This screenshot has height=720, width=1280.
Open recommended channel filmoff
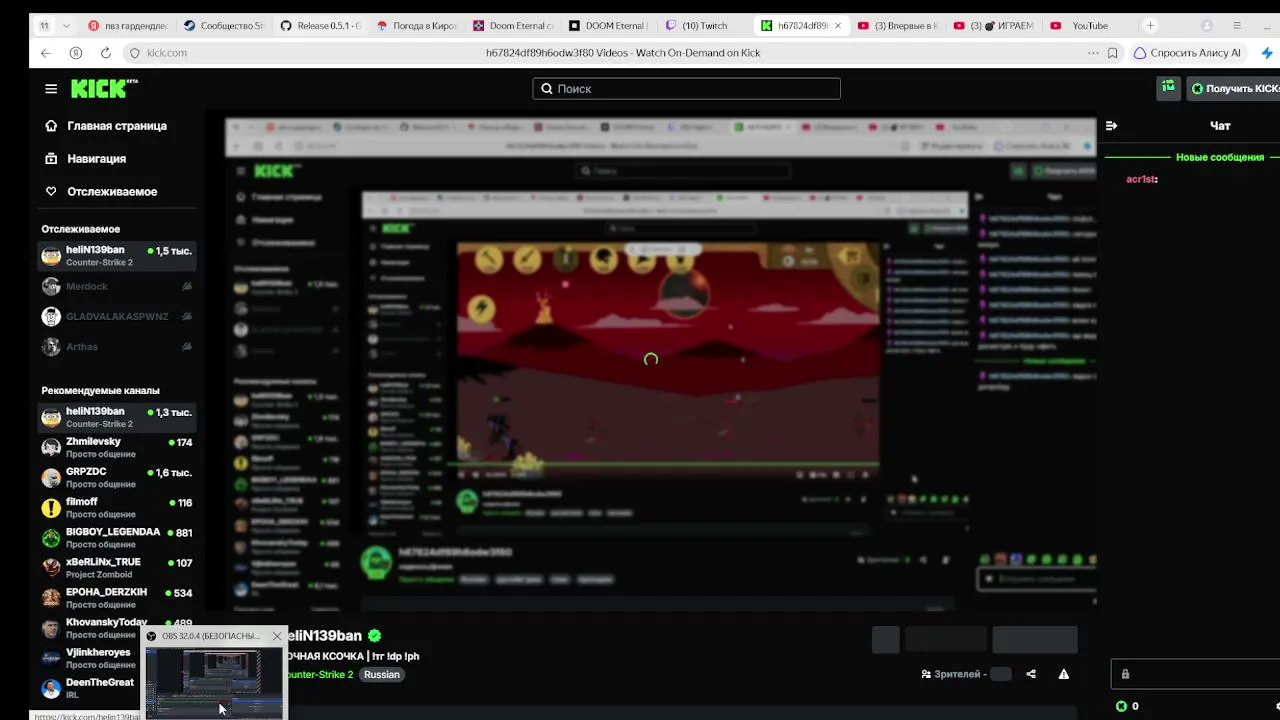pyautogui.click(x=117, y=508)
